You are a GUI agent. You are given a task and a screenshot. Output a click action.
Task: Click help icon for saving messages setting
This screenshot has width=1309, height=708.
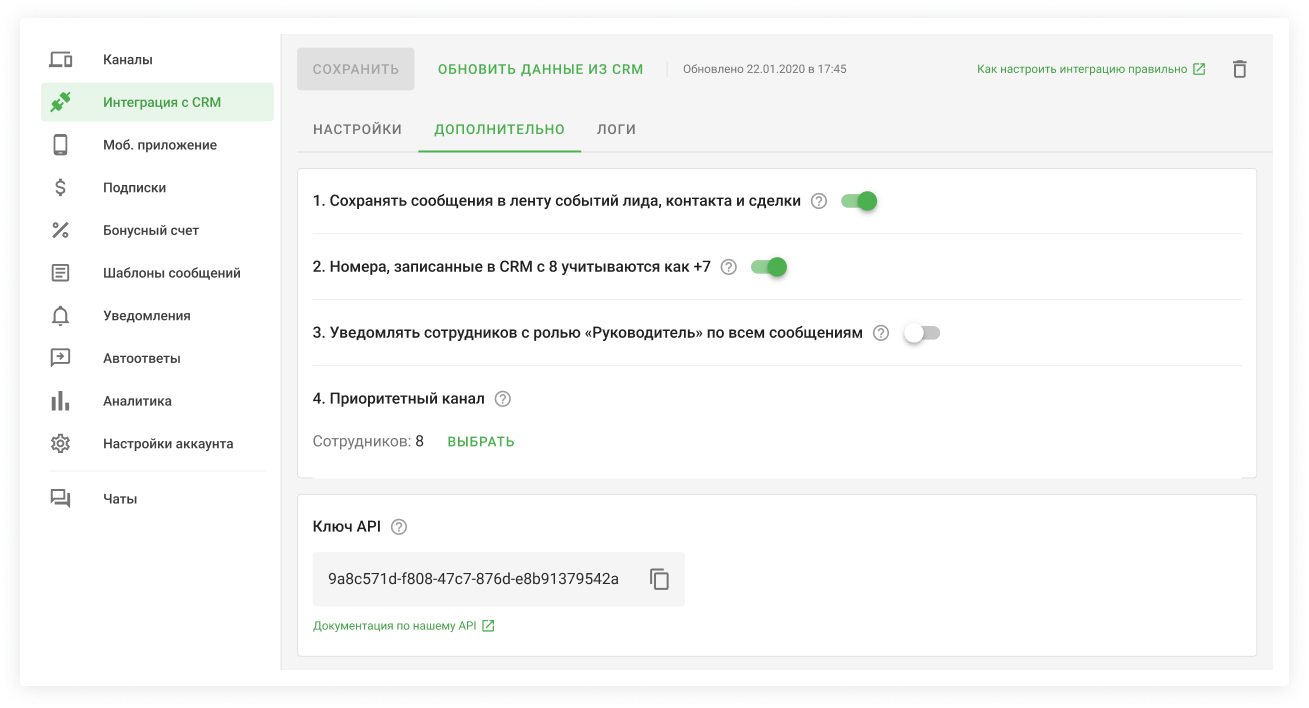819,201
